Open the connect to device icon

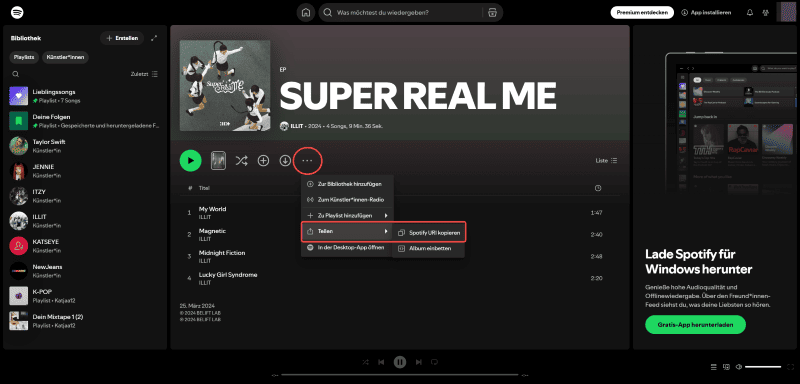726,367
